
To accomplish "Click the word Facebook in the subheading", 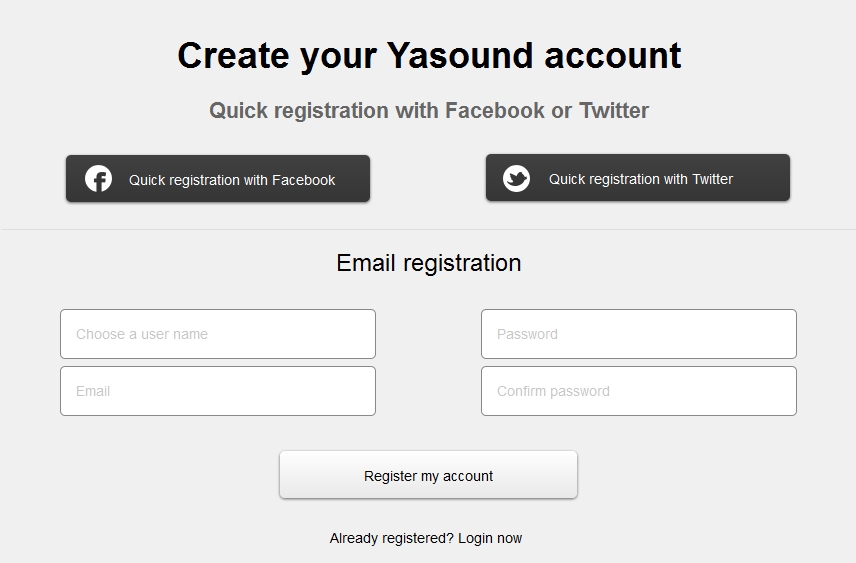I will pos(495,110).
